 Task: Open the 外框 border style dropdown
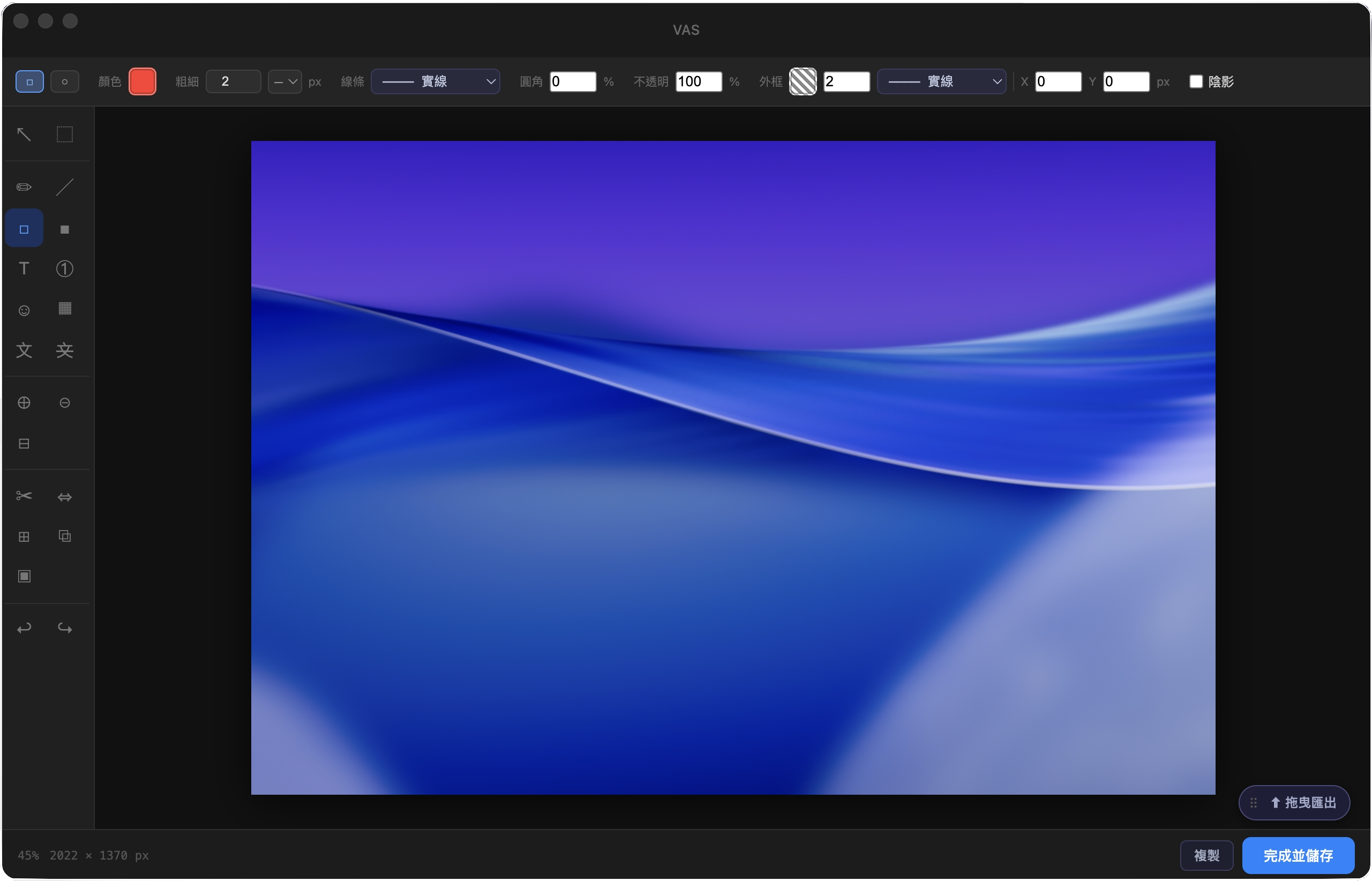click(941, 82)
